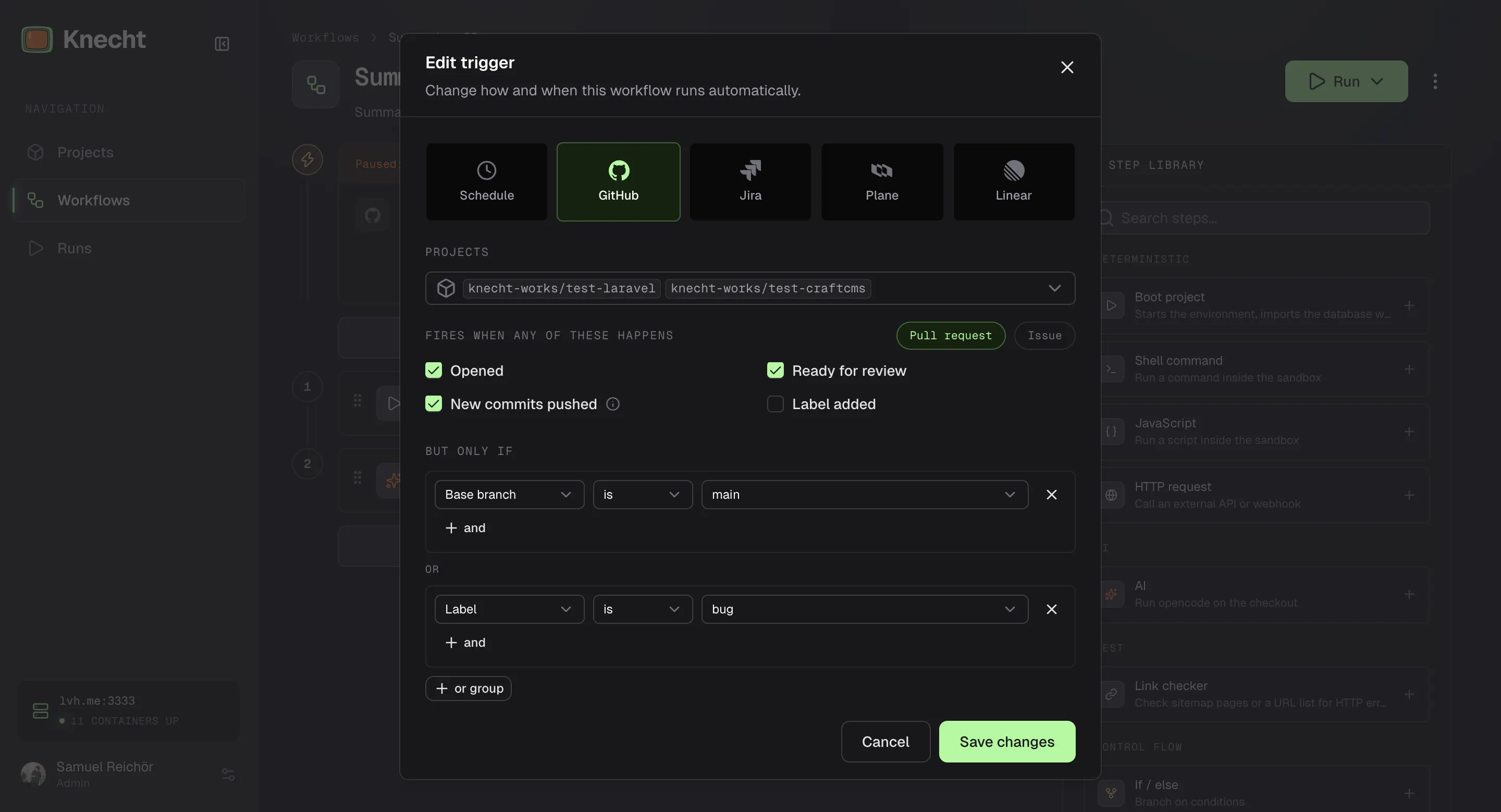Click the Run workflow button
The width and height of the screenshot is (1501, 812).
click(1346, 81)
